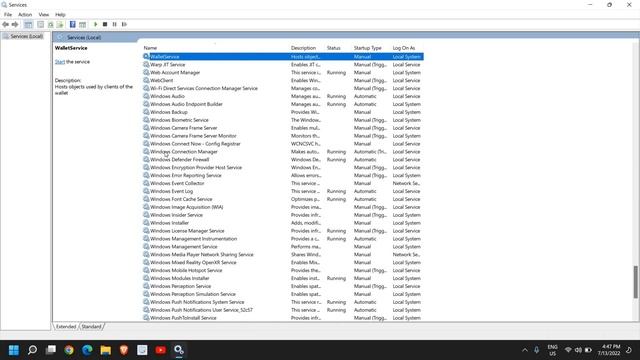Viewport: 640px width, 360px height.
Task: Click the Restart Service toolbar icon
Action: coord(124,24)
